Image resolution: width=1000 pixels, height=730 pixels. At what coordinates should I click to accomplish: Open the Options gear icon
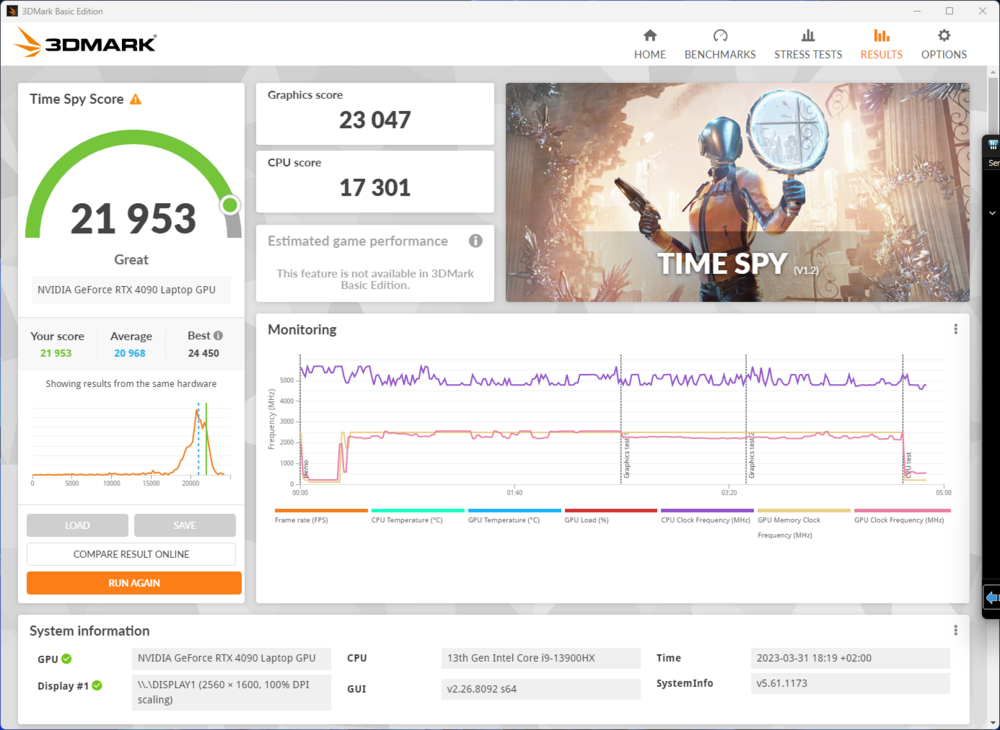click(x=943, y=36)
